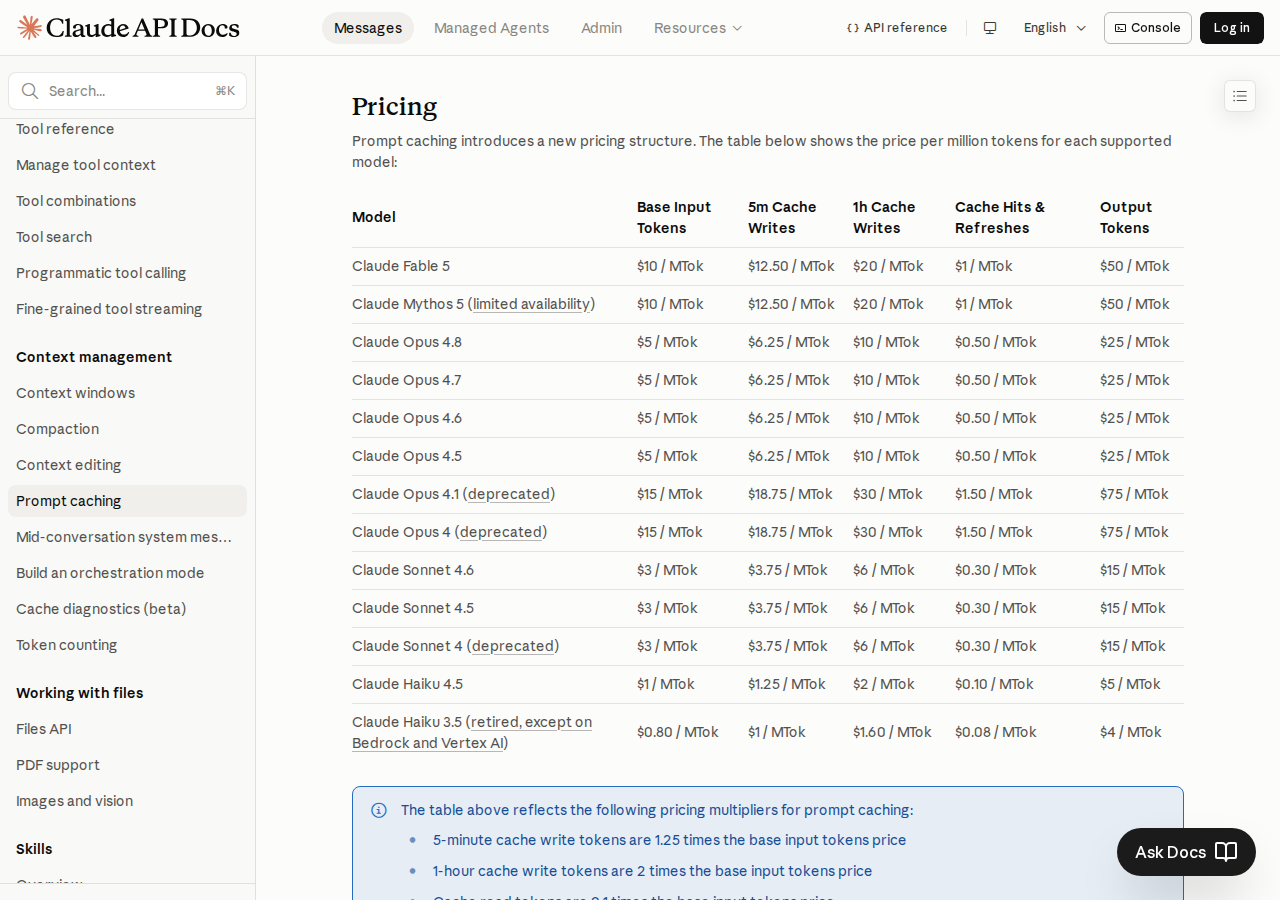The width and height of the screenshot is (1280, 900).
Task: Toggle the theme monitor icon
Action: point(990,28)
